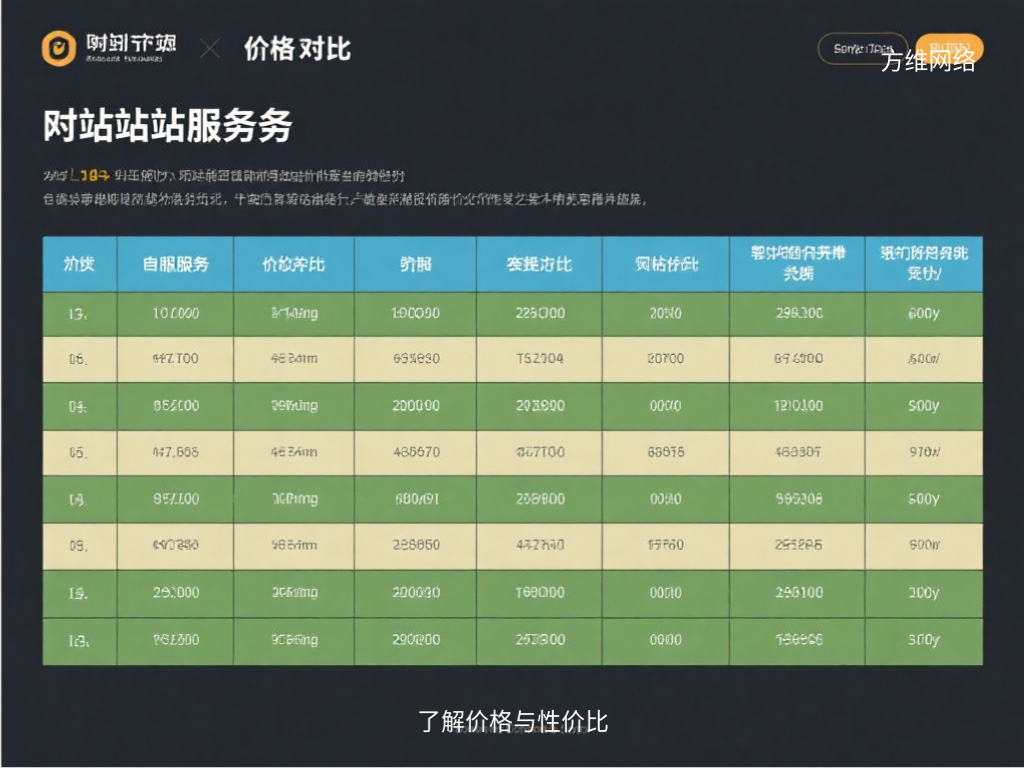Select the first green header cell in the table

(80, 263)
